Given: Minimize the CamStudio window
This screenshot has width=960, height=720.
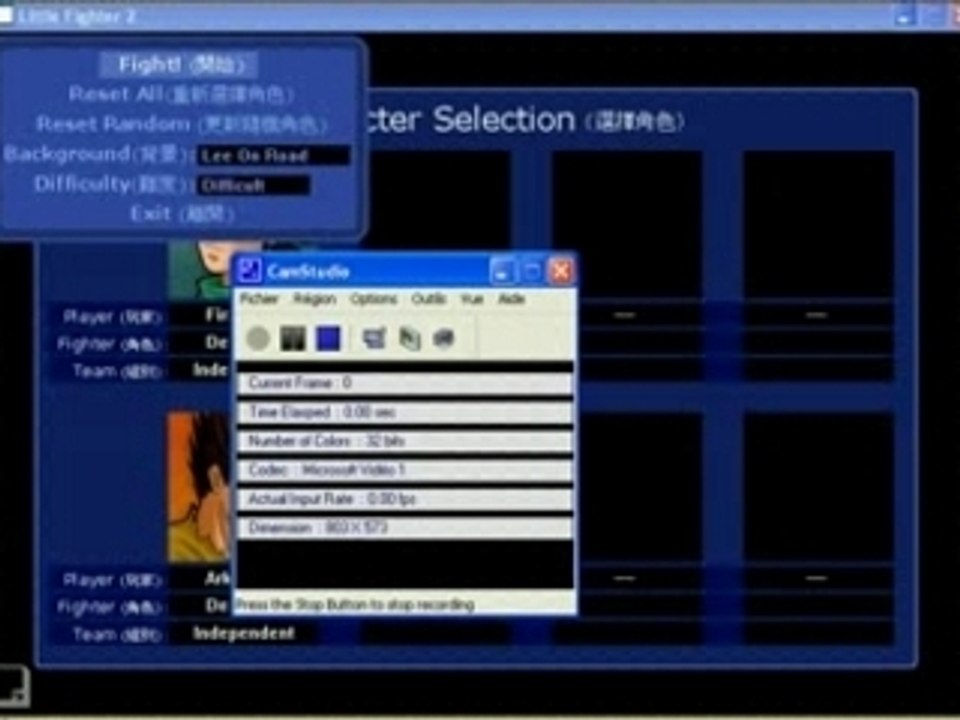Looking at the screenshot, I should tap(503, 271).
